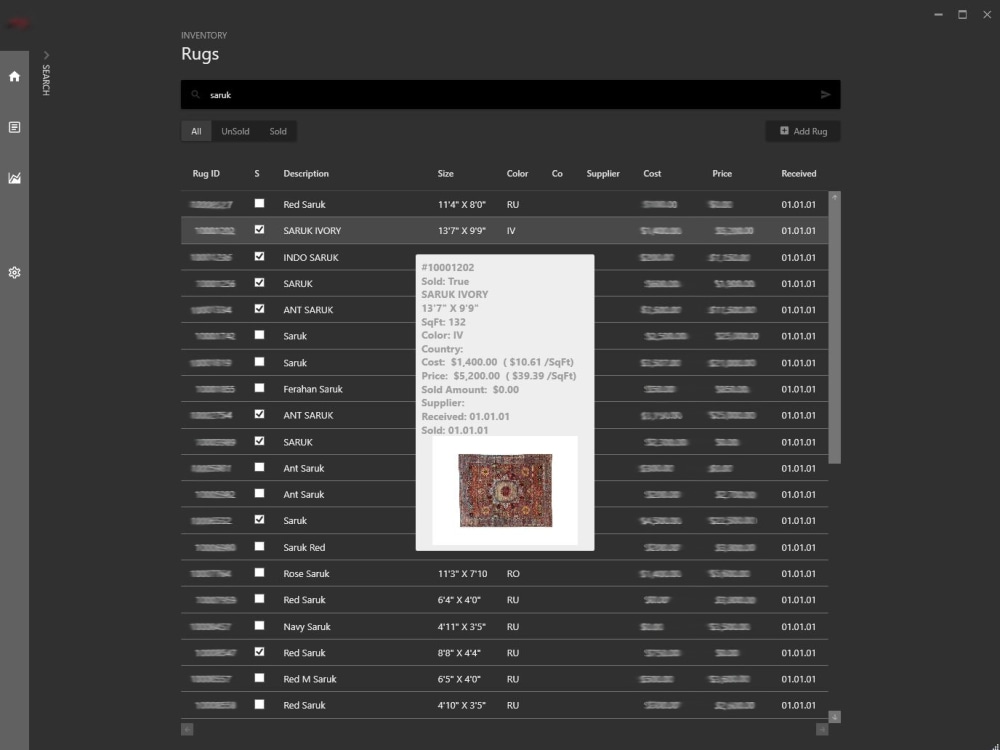Select the Ferahan Saruk description cell
Screen dimensions: 1000x750
tap(312, 389)
